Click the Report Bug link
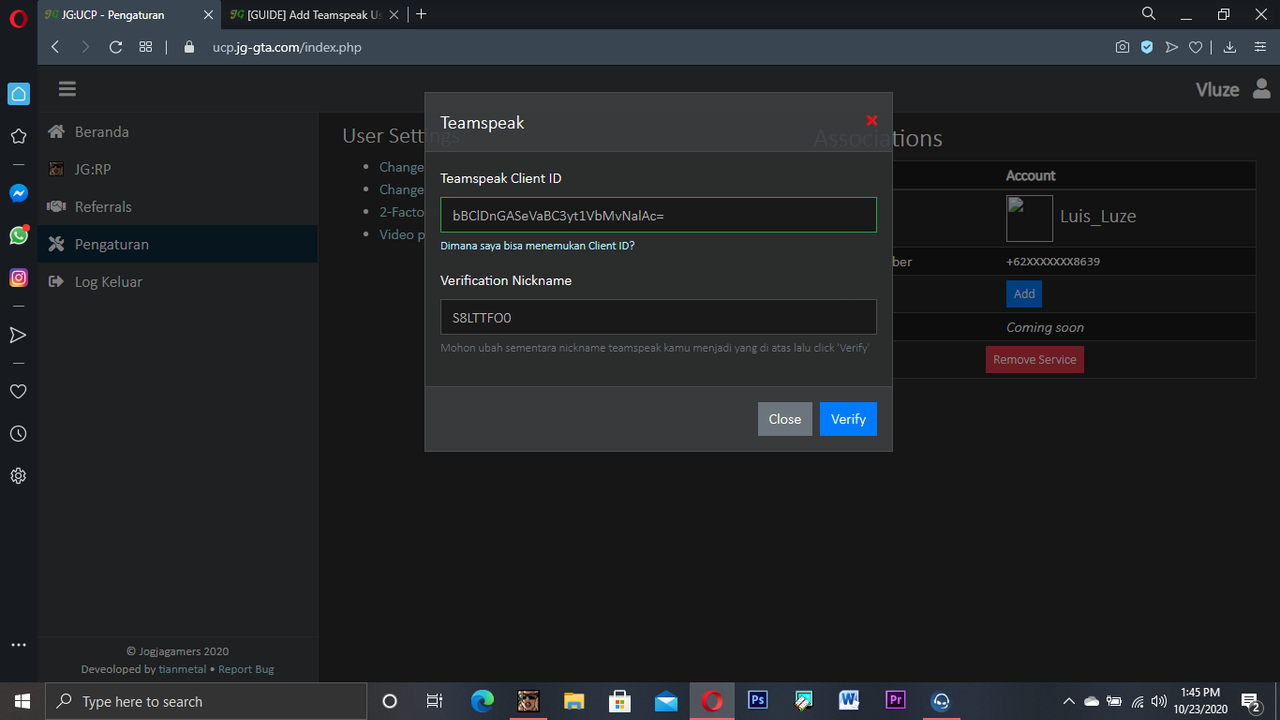Screen dimensions: 1280x720 pos(246,669)
